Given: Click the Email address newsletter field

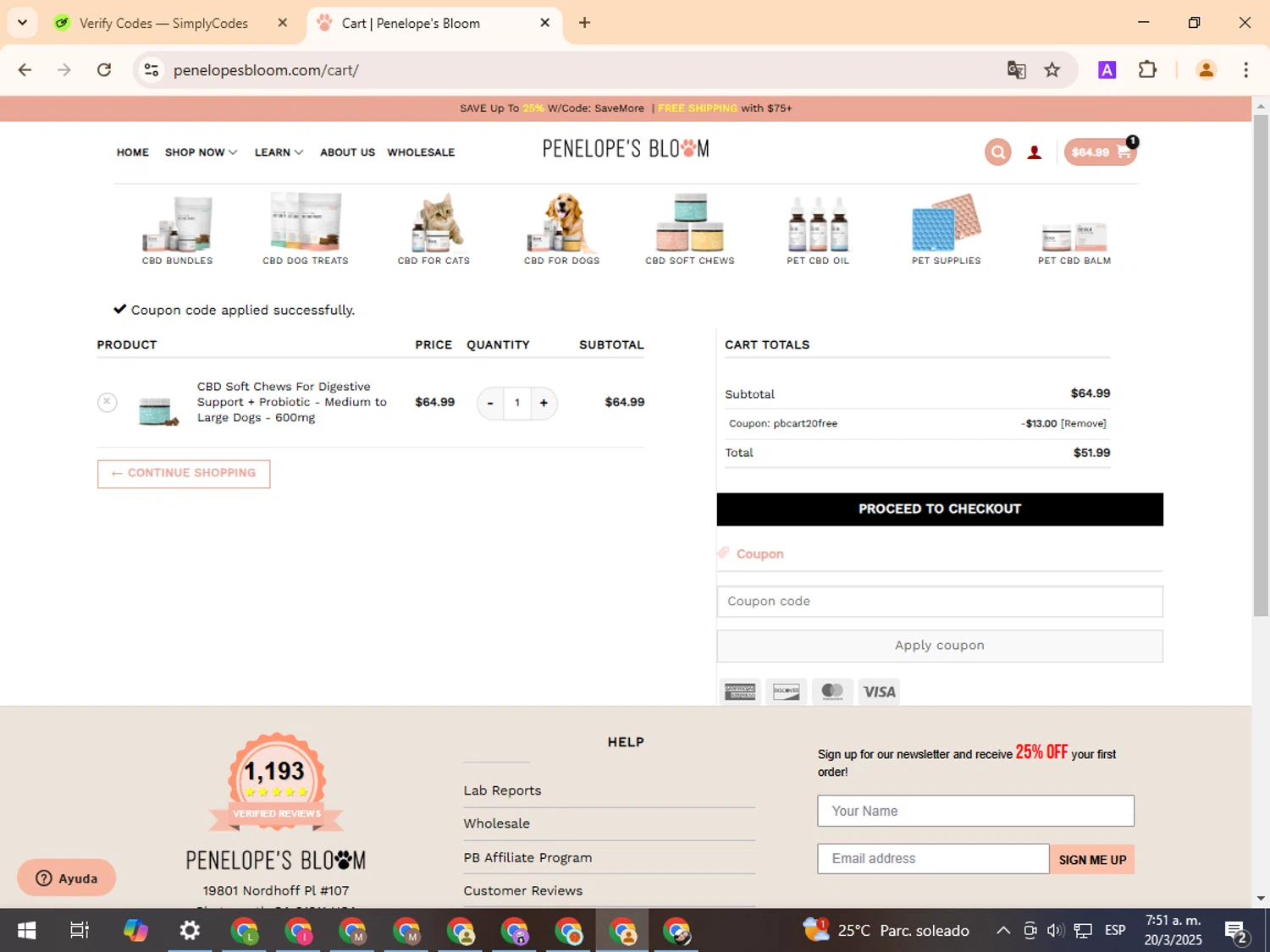Looking at the screenshot, I should coord(933,859).
